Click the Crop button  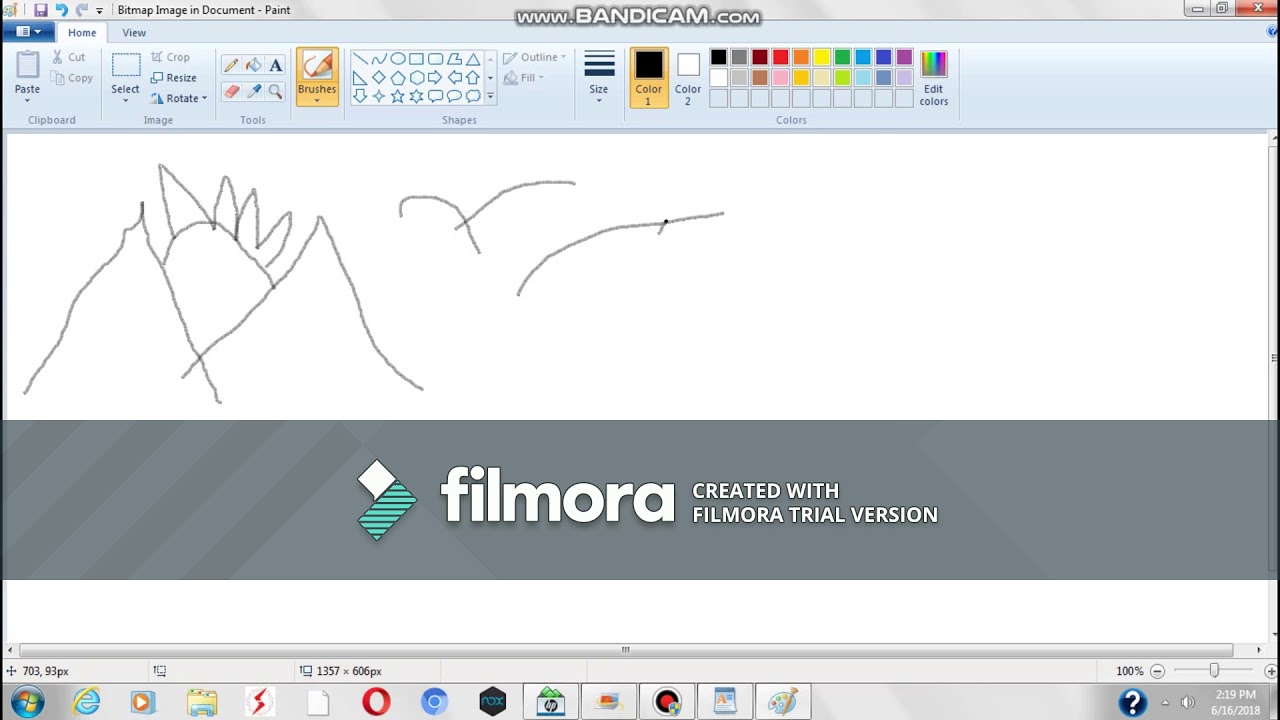[x=170, y=57]
